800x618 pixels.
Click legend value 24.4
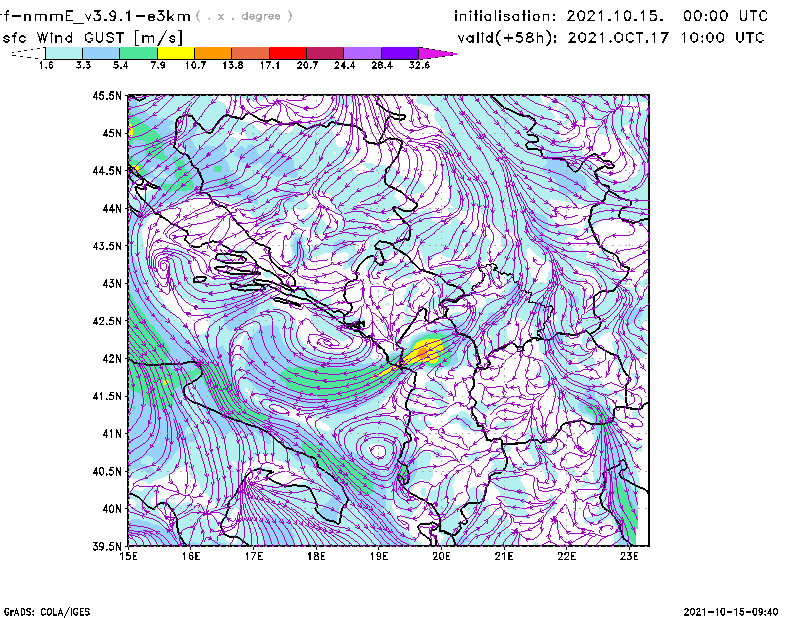tap(344, 65)
